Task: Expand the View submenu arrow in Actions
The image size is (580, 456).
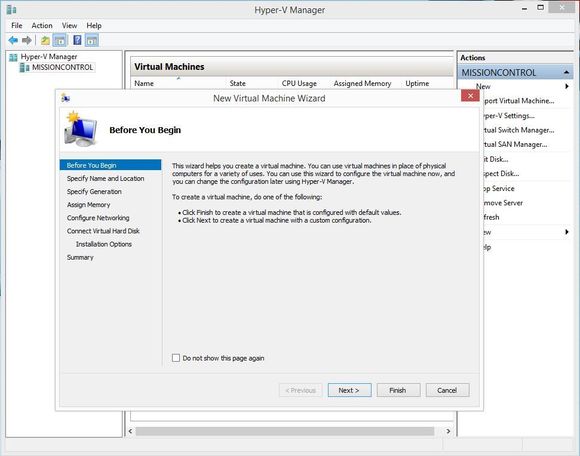Action: [x=567, y=232]
